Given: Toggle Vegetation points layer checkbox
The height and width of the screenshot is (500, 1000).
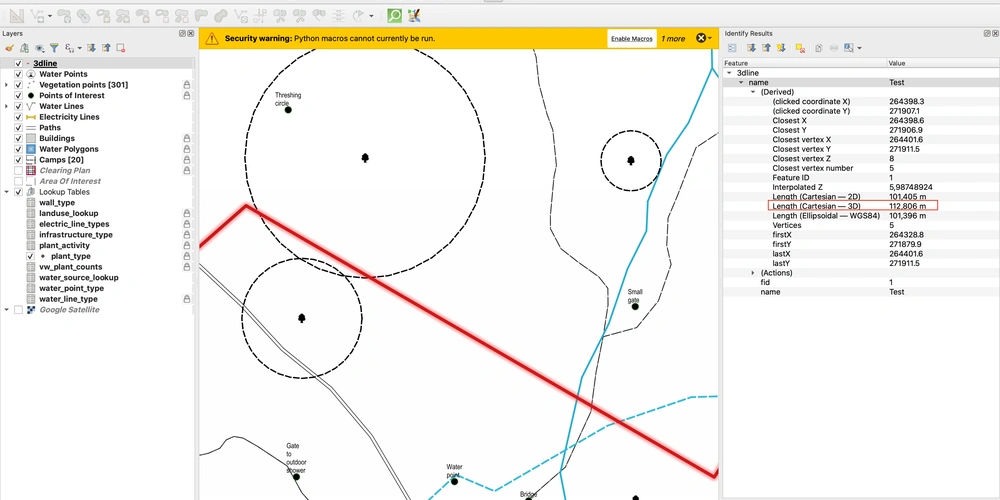Looking at the screenshot, I should [18, 85].
